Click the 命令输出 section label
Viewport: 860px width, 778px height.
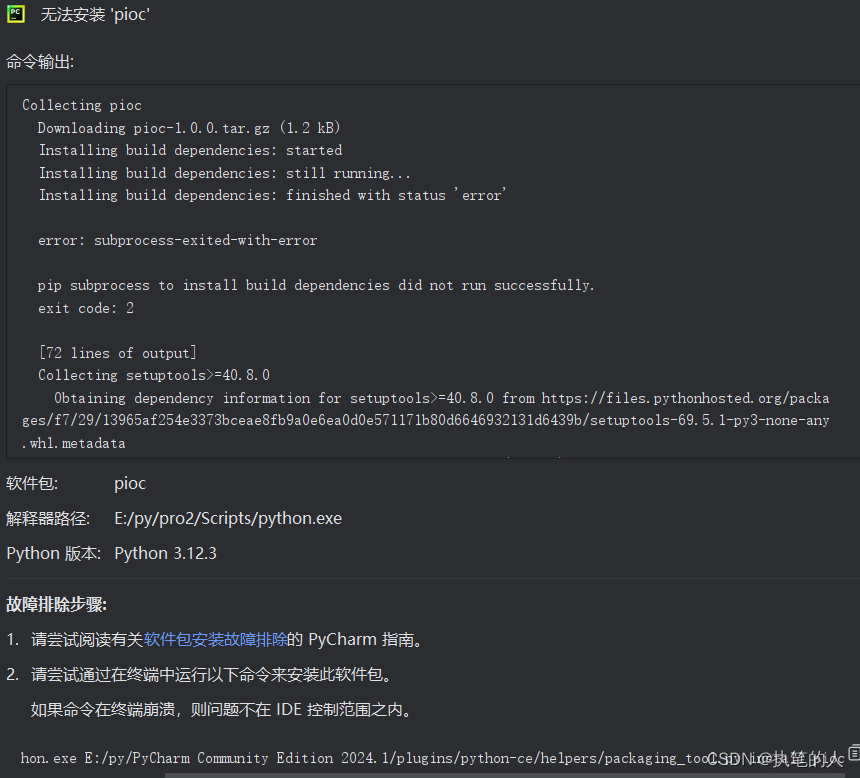point(40,61)
